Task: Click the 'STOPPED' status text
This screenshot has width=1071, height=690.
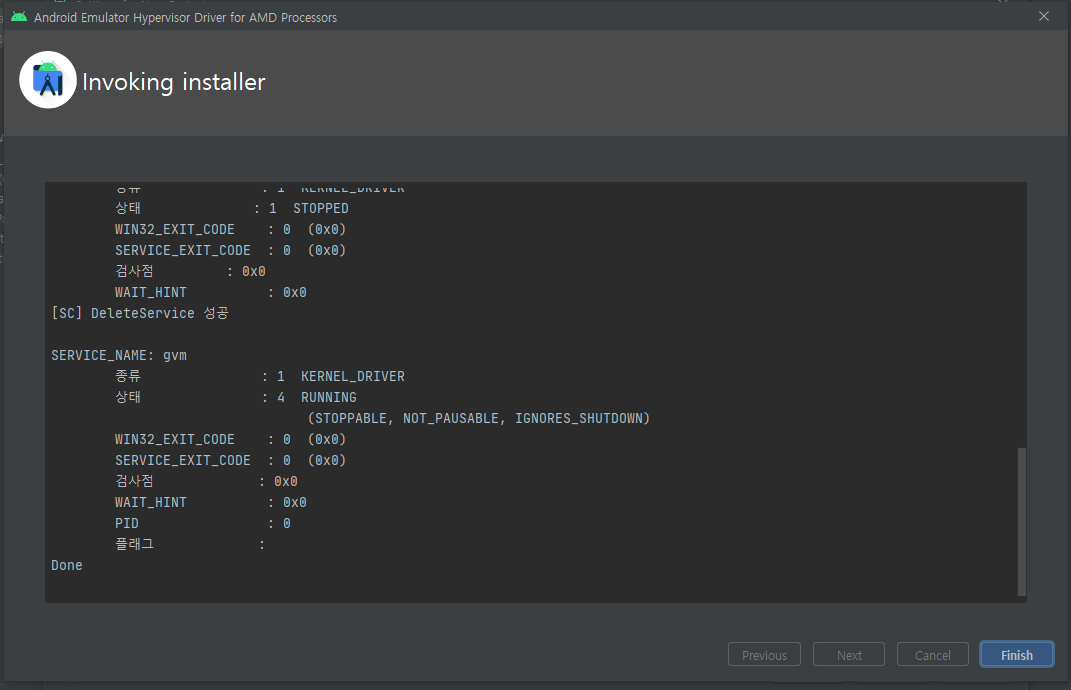Action: pyautogui.click(x=320, y=208)
